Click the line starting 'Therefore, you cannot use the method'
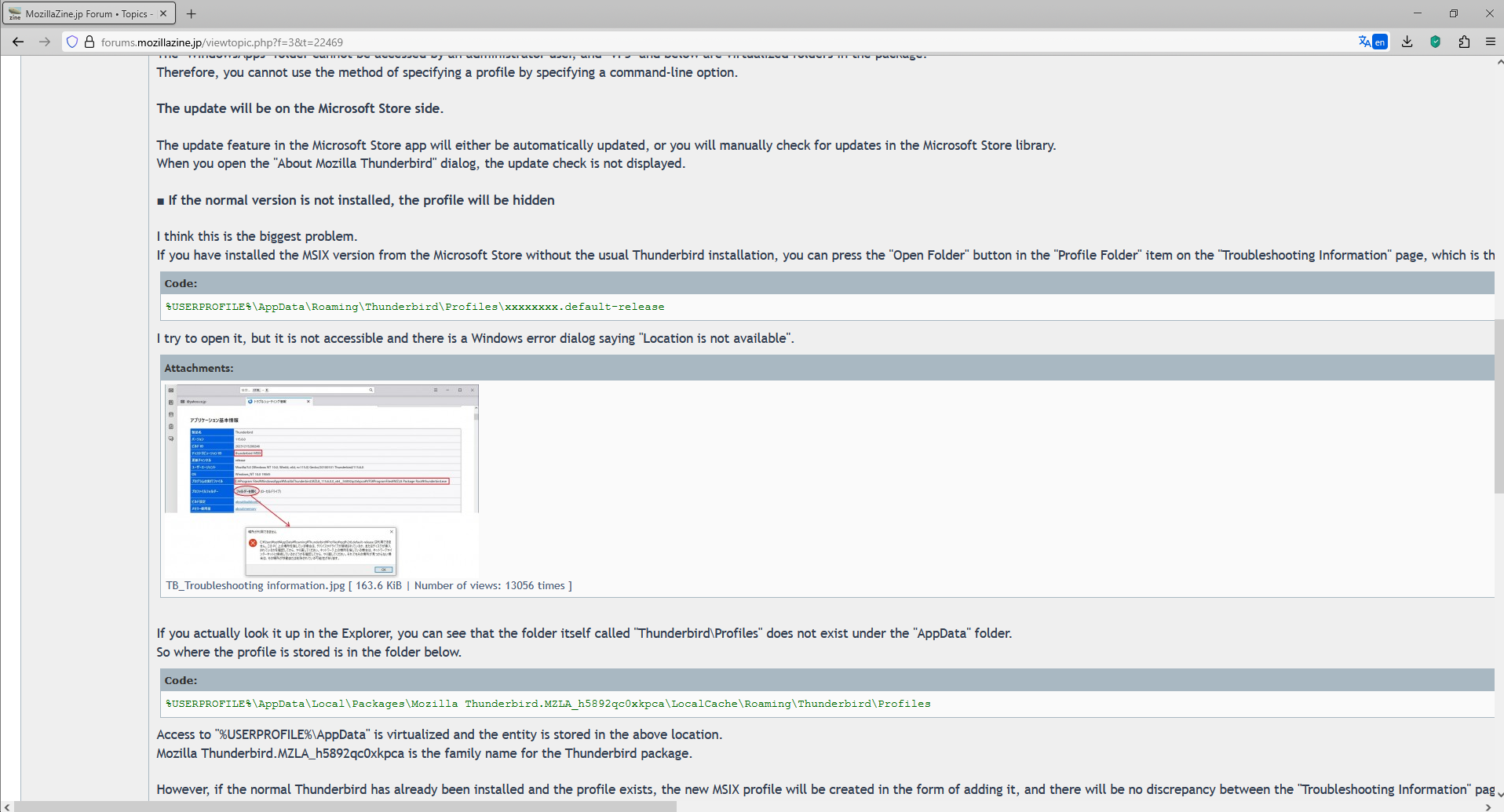1504x812 pixels. (447, 72)
